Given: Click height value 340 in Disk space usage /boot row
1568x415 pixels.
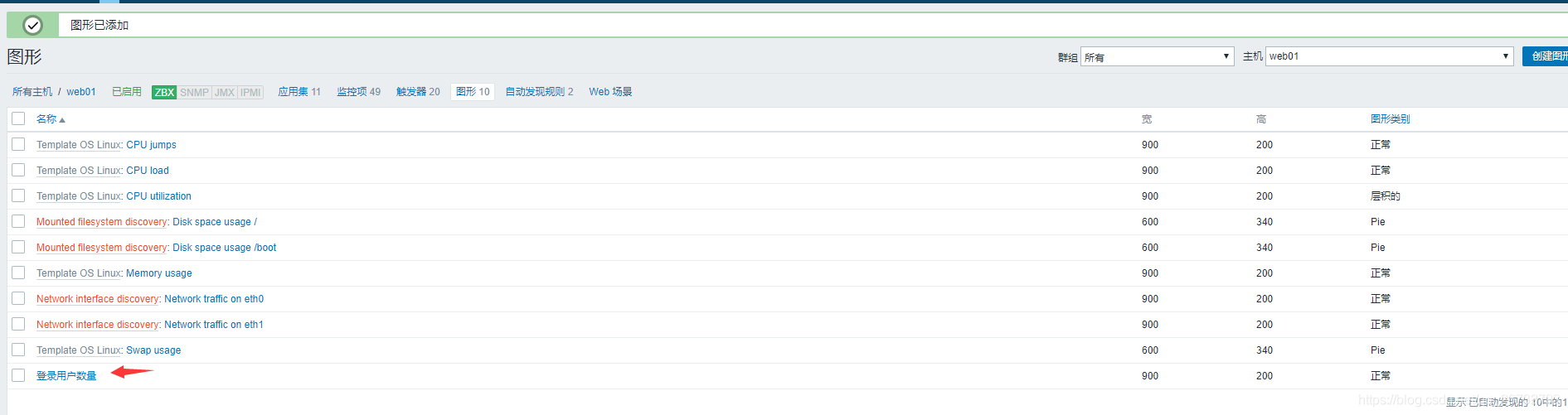Looking at the screenshot, I should 1265,248.
